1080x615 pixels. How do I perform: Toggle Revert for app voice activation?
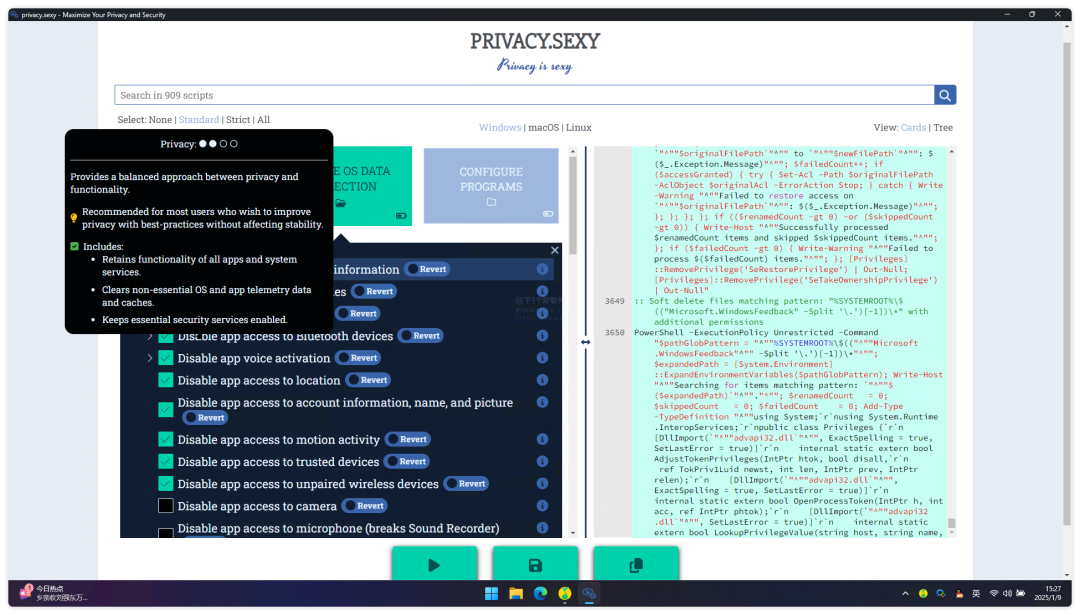[x=358, y=358]
